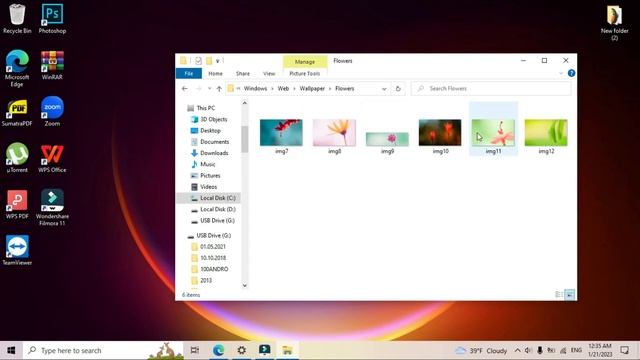The width and height of the screenshot is (640, 360).
Task: Open Task View on taskbar
Action: 195,350
